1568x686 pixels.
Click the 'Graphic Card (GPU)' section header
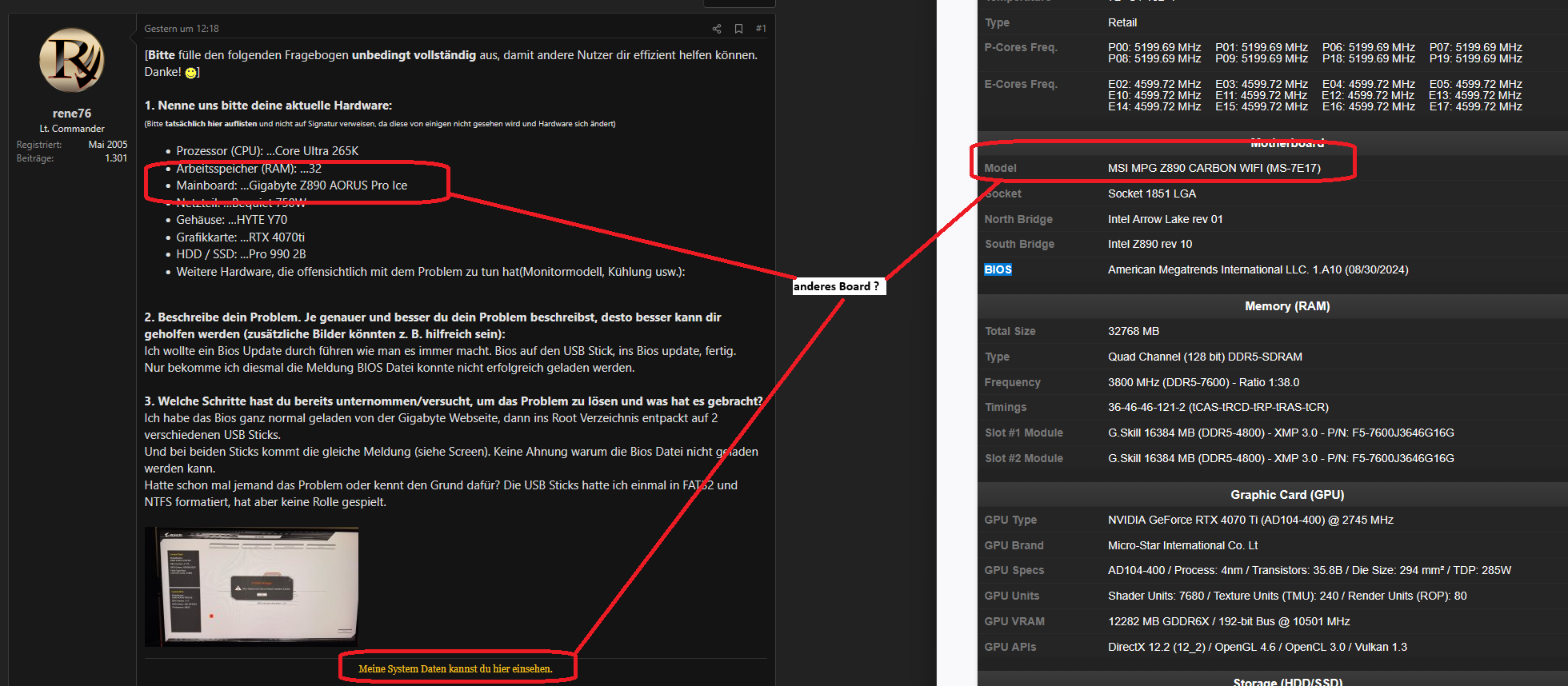tap(1287, 495)
